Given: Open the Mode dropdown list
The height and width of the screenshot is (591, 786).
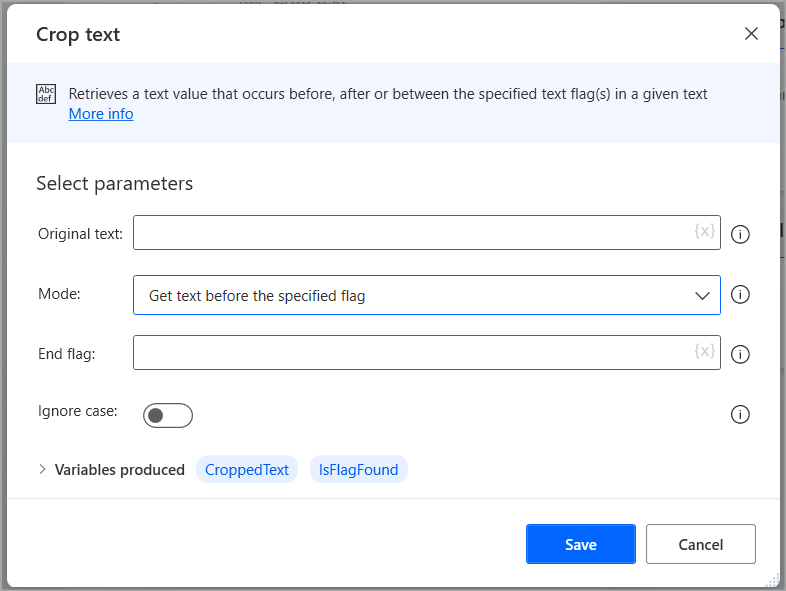Looking at the screenshot, I should click(x=426, y=295).
